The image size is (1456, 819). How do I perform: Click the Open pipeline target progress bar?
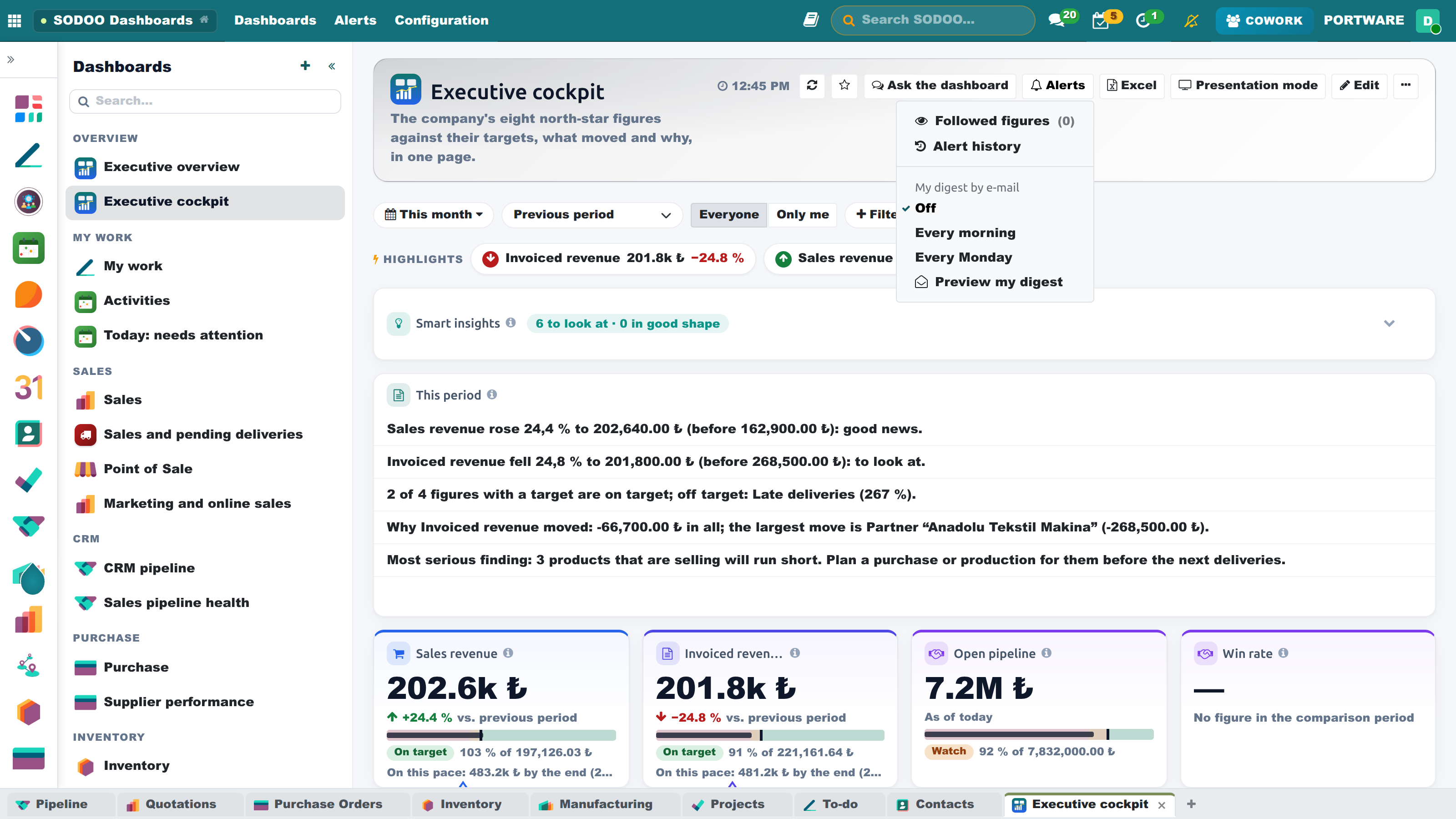(x=1038, y=734)
